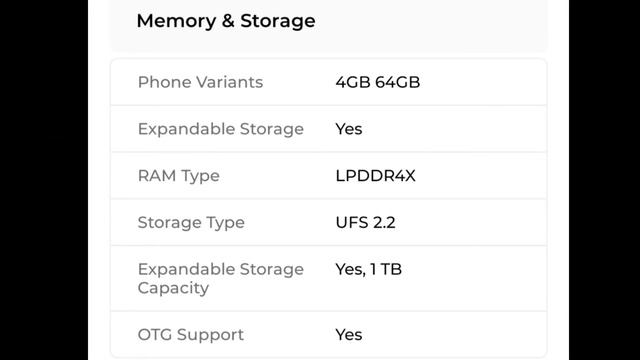Select the OTG Support label
This screenshot has height=360, width=640.
[x=191, y=335]
